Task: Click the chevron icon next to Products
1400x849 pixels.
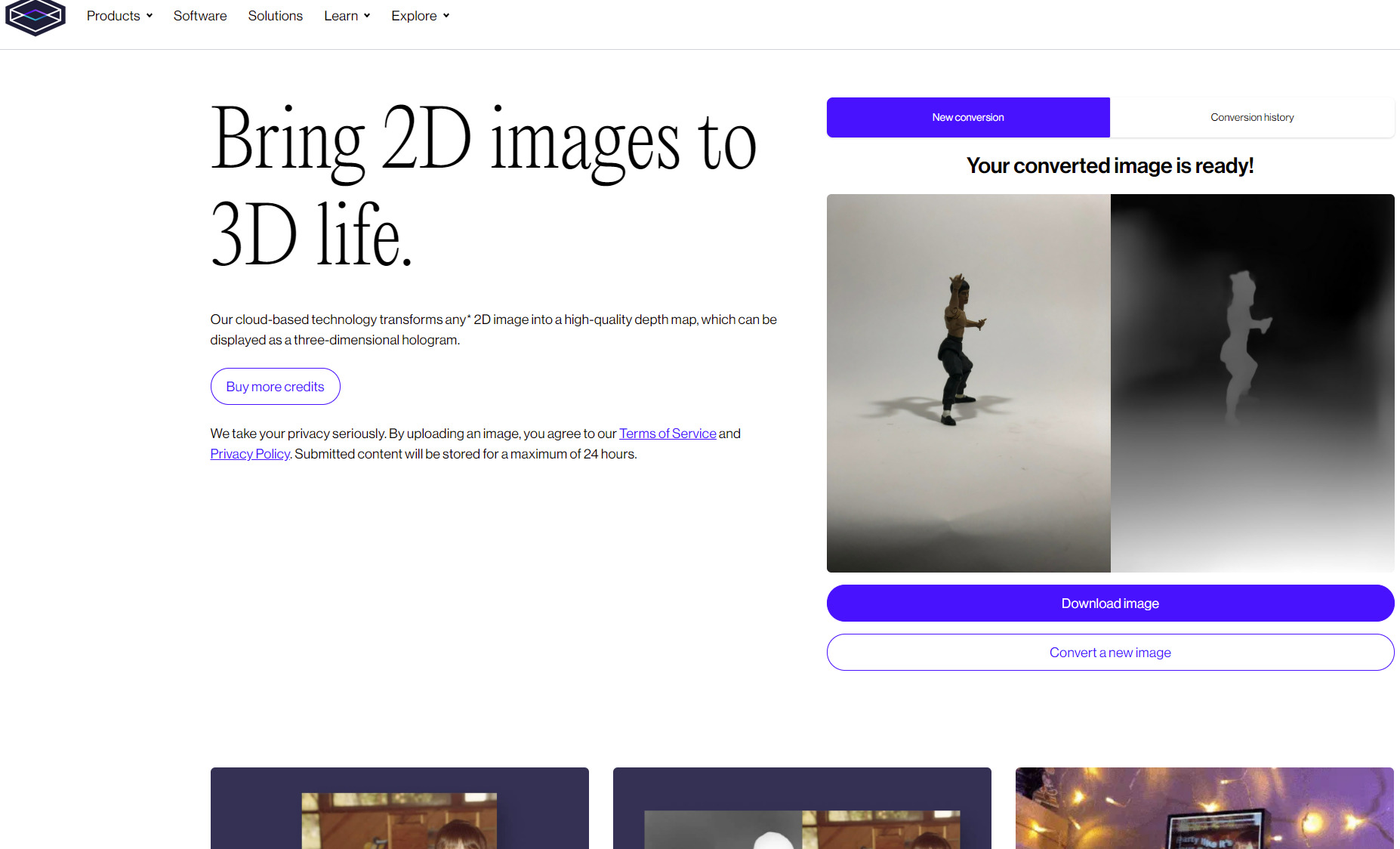Action: pos(149,15)
